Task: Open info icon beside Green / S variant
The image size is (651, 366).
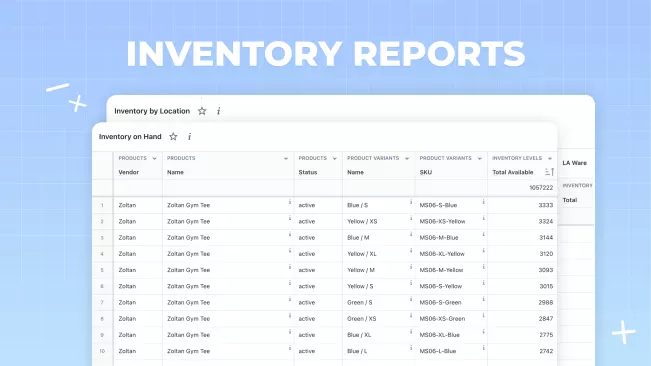Action: point(411,299)
